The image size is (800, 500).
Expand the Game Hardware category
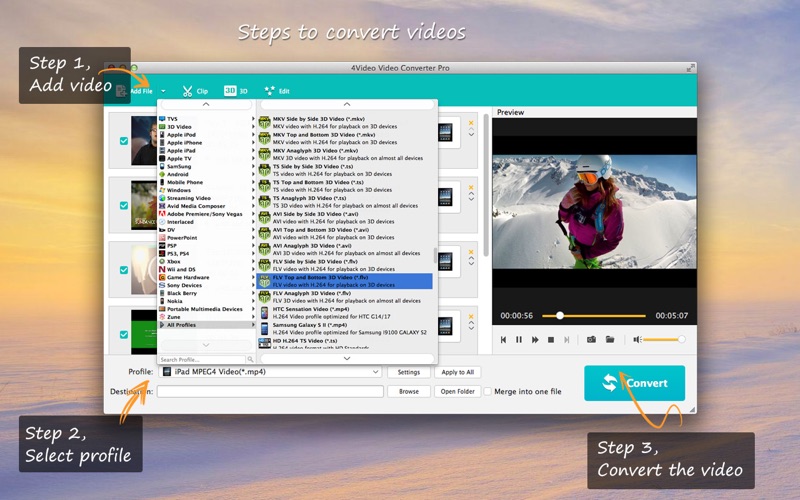coord(207,277)
